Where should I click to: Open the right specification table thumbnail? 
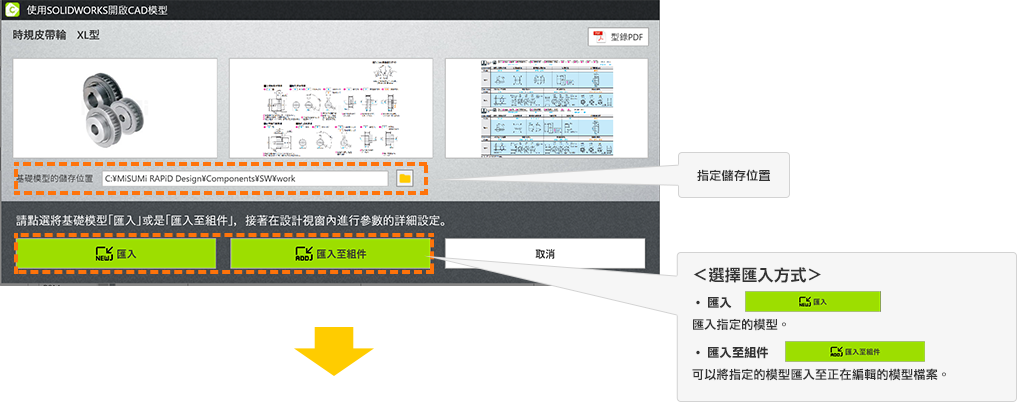546,108
